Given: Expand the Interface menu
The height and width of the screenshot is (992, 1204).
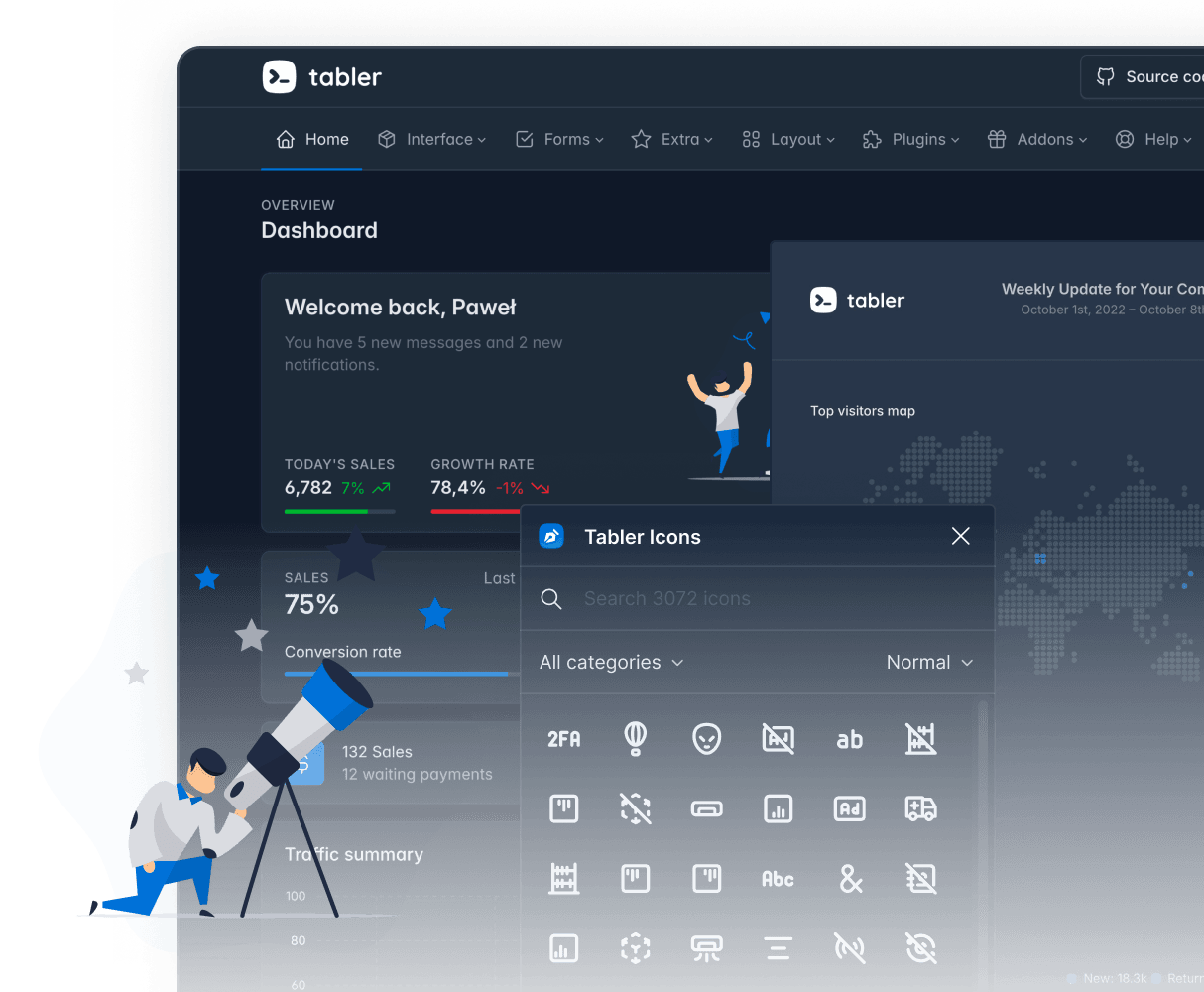Looking at the screenshot, I should tap(431, 139).
